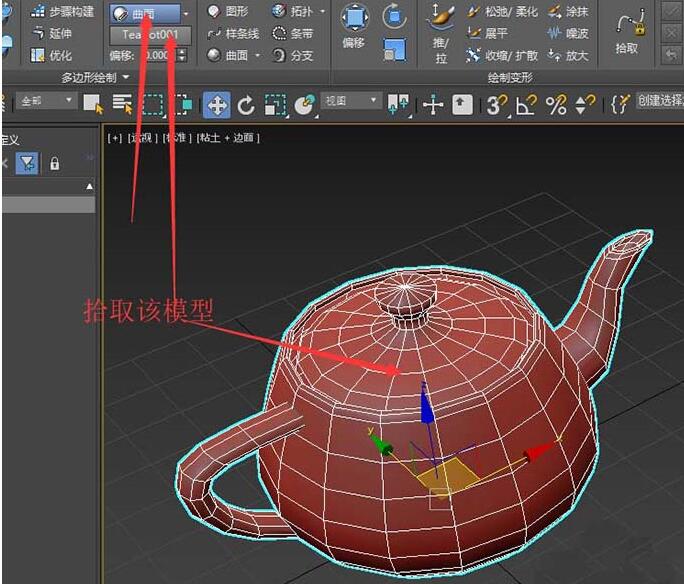684x584 pixels.
Task: Toggle Angle Snap in main toolbar
Action: click(526, 104)
